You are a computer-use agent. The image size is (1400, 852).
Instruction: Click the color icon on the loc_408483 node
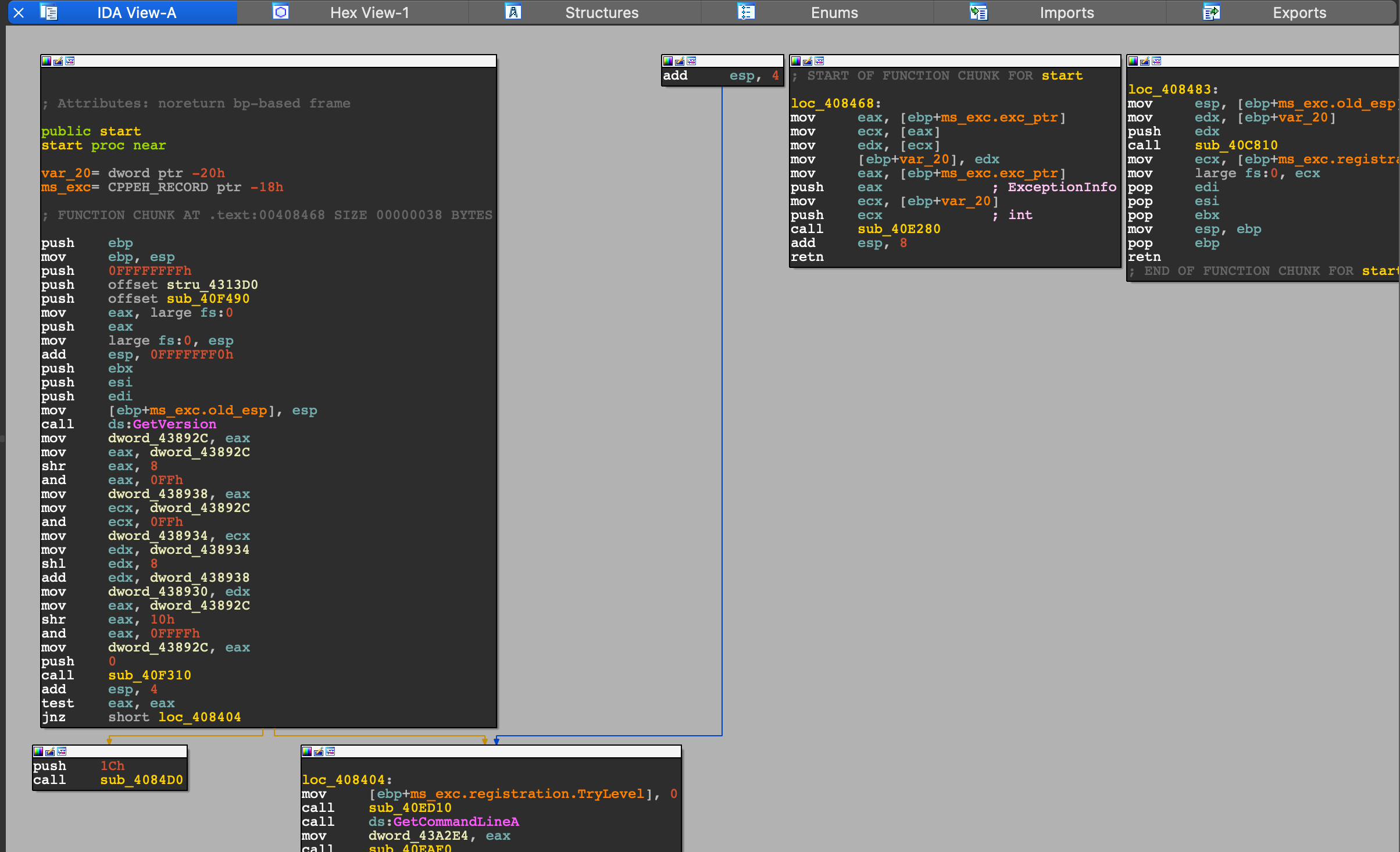(x=1133, y=61)
